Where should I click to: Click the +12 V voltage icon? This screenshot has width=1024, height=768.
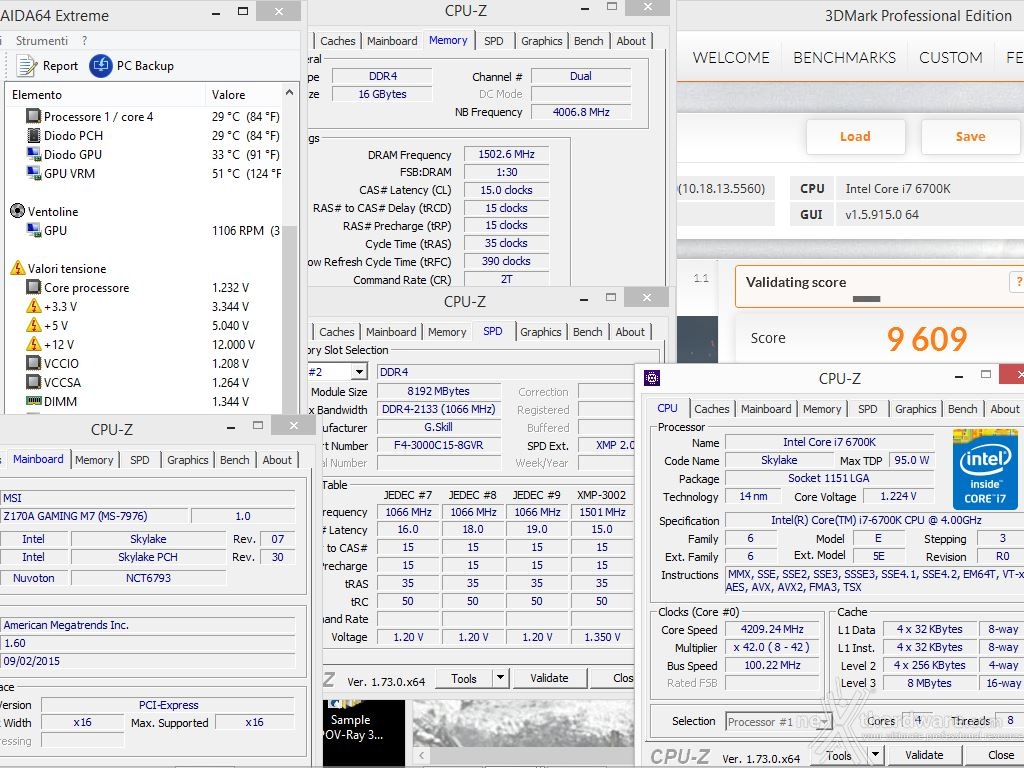(x=33, y=344)
